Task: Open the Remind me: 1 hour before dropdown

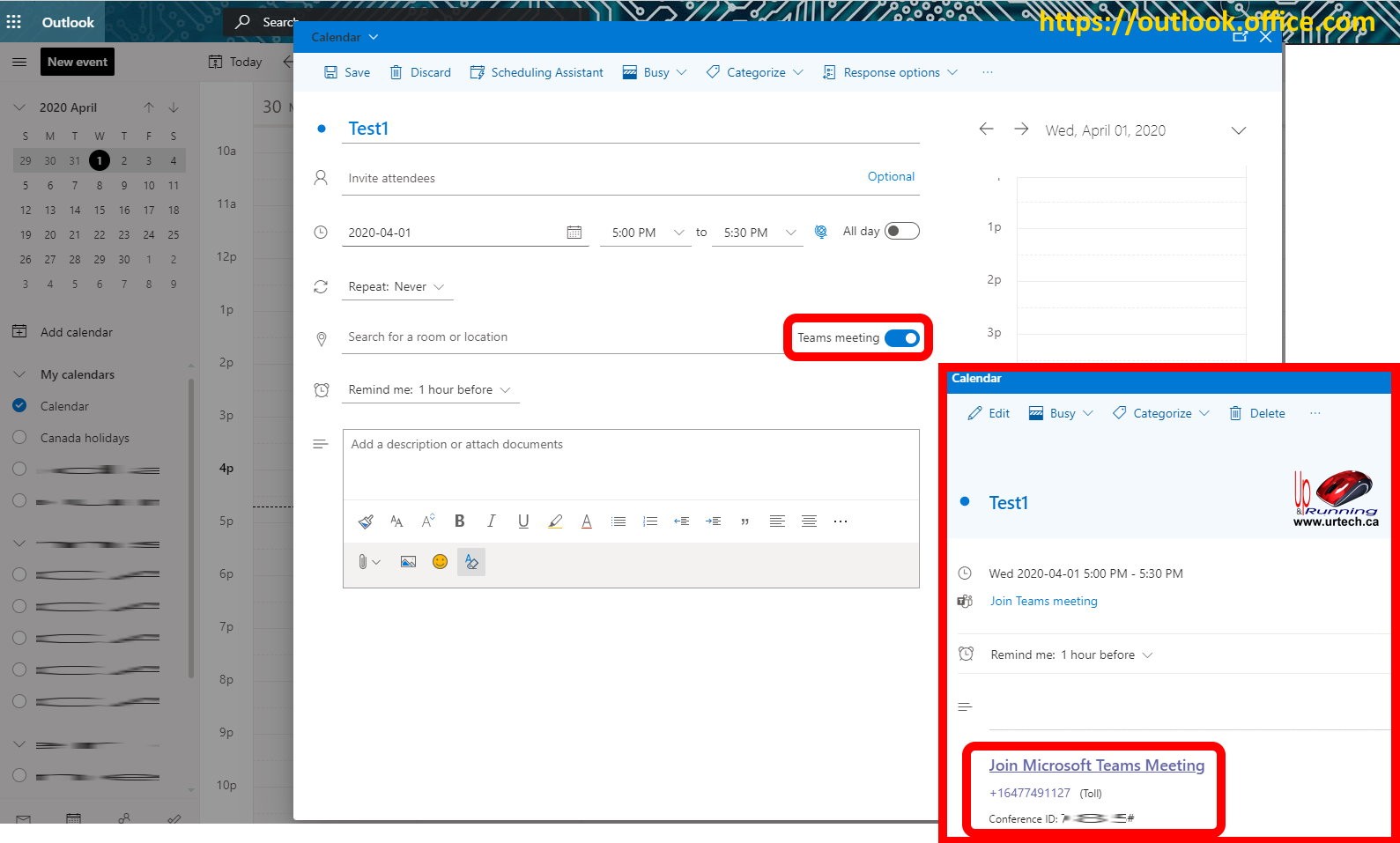Action: (x=429, y=390)
